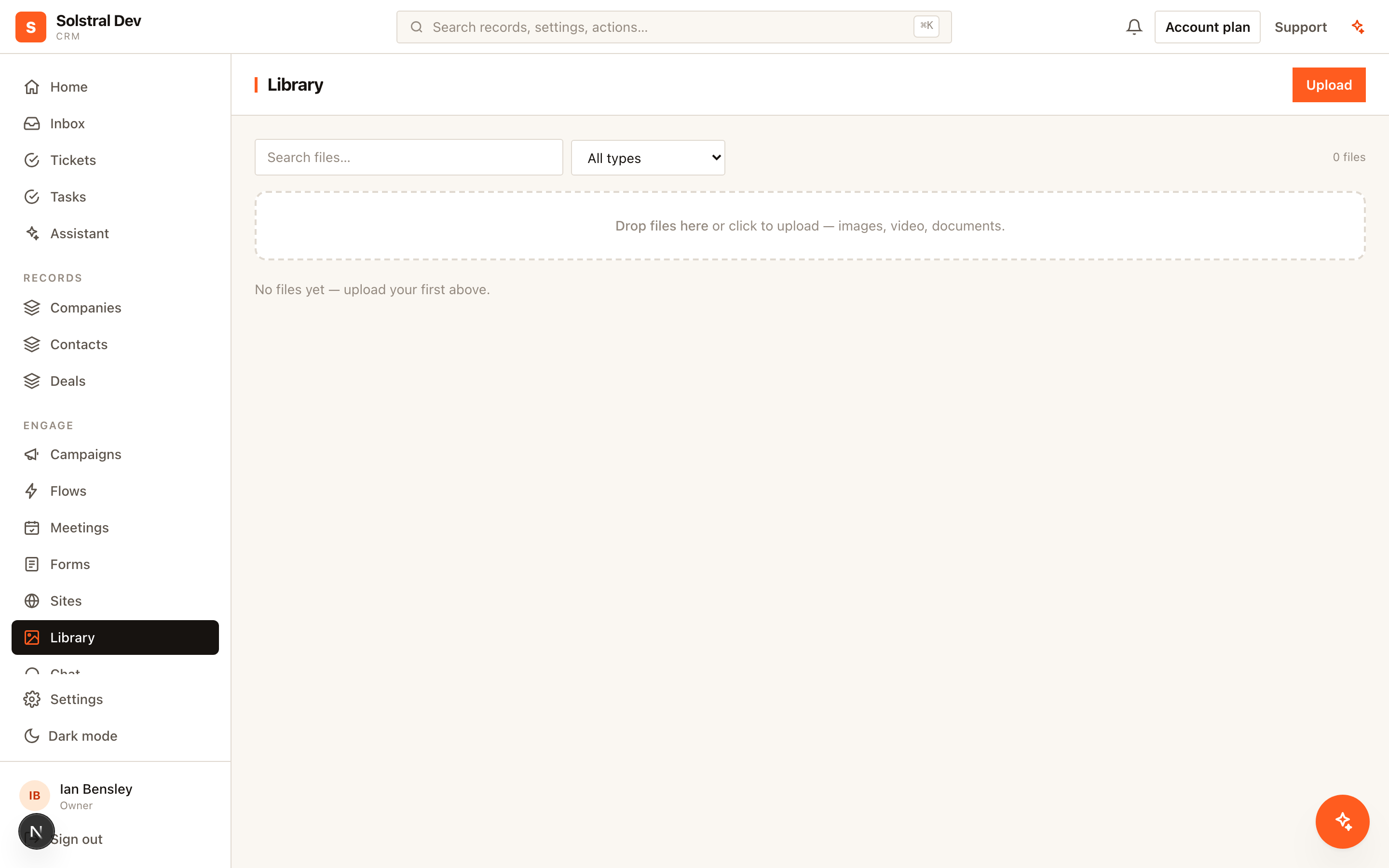
Task: Click the sparkle icon in top bar
Action: tap(1358, 27)
